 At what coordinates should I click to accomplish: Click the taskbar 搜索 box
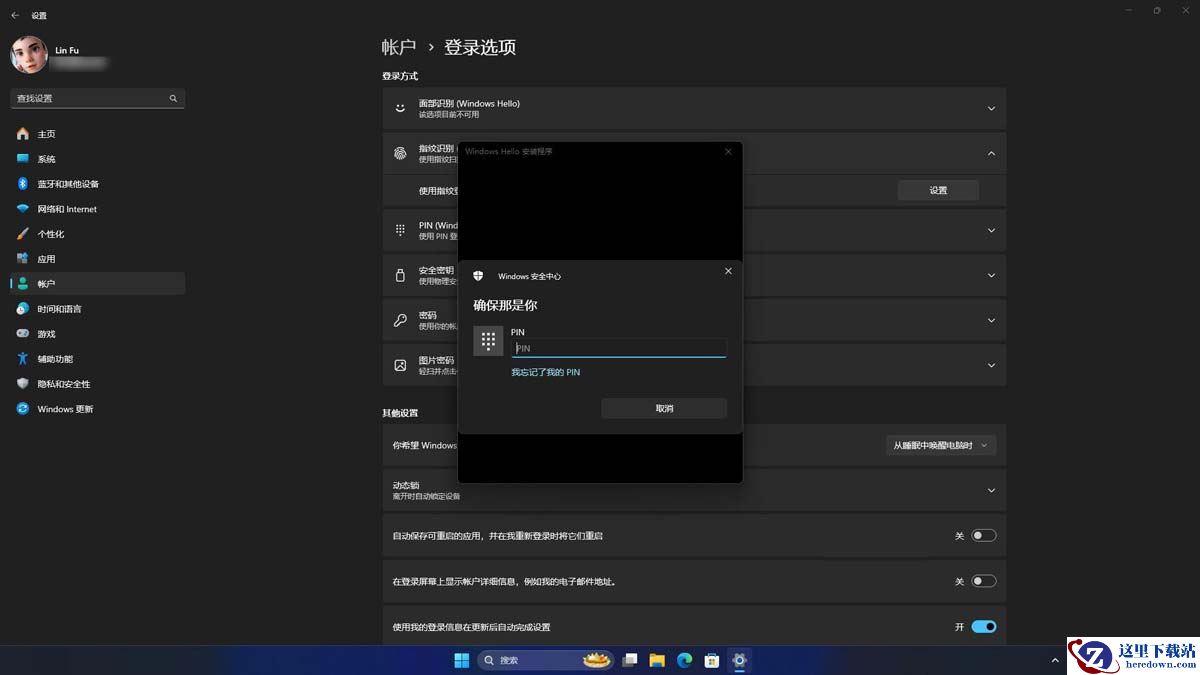click(x=545, y=660)
